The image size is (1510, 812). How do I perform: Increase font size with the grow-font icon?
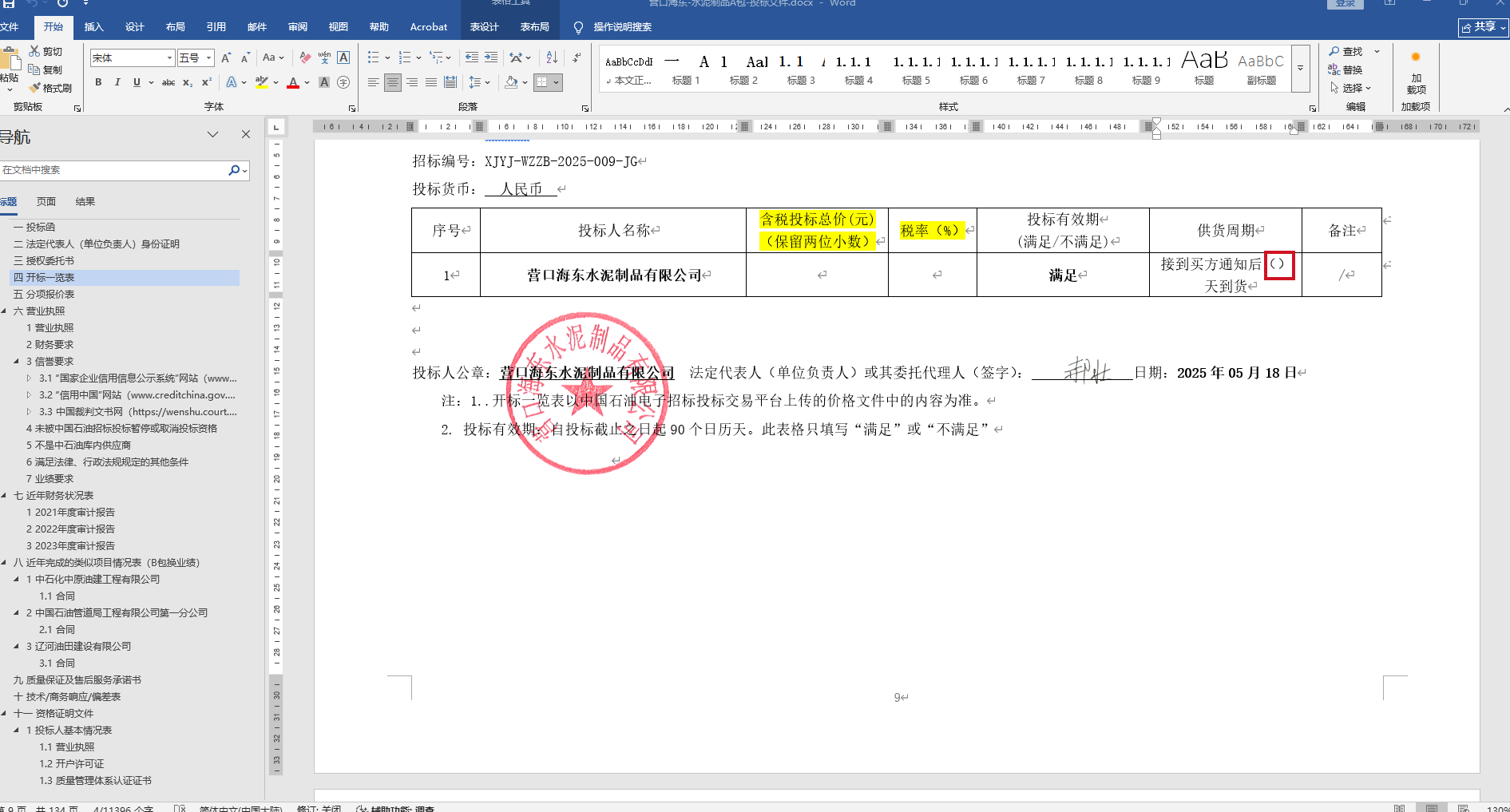(226, 57)
